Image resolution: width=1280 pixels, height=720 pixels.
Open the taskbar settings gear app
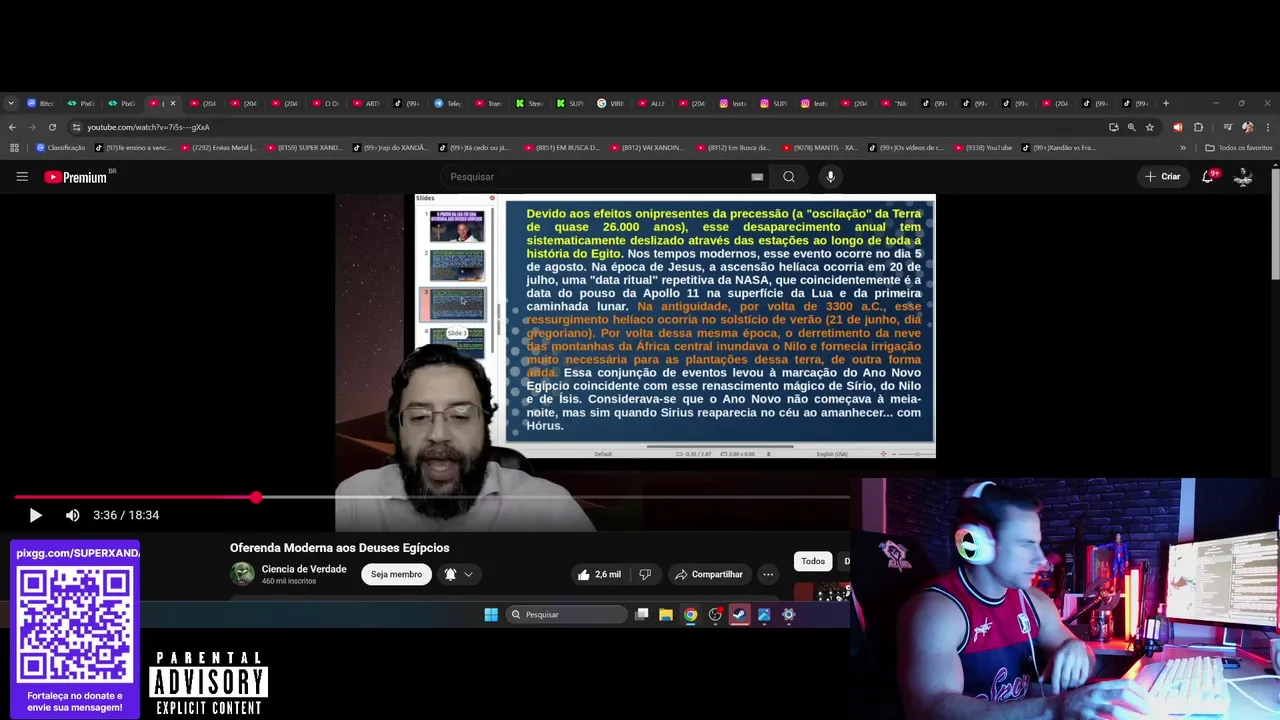click(x=788, y=615)
